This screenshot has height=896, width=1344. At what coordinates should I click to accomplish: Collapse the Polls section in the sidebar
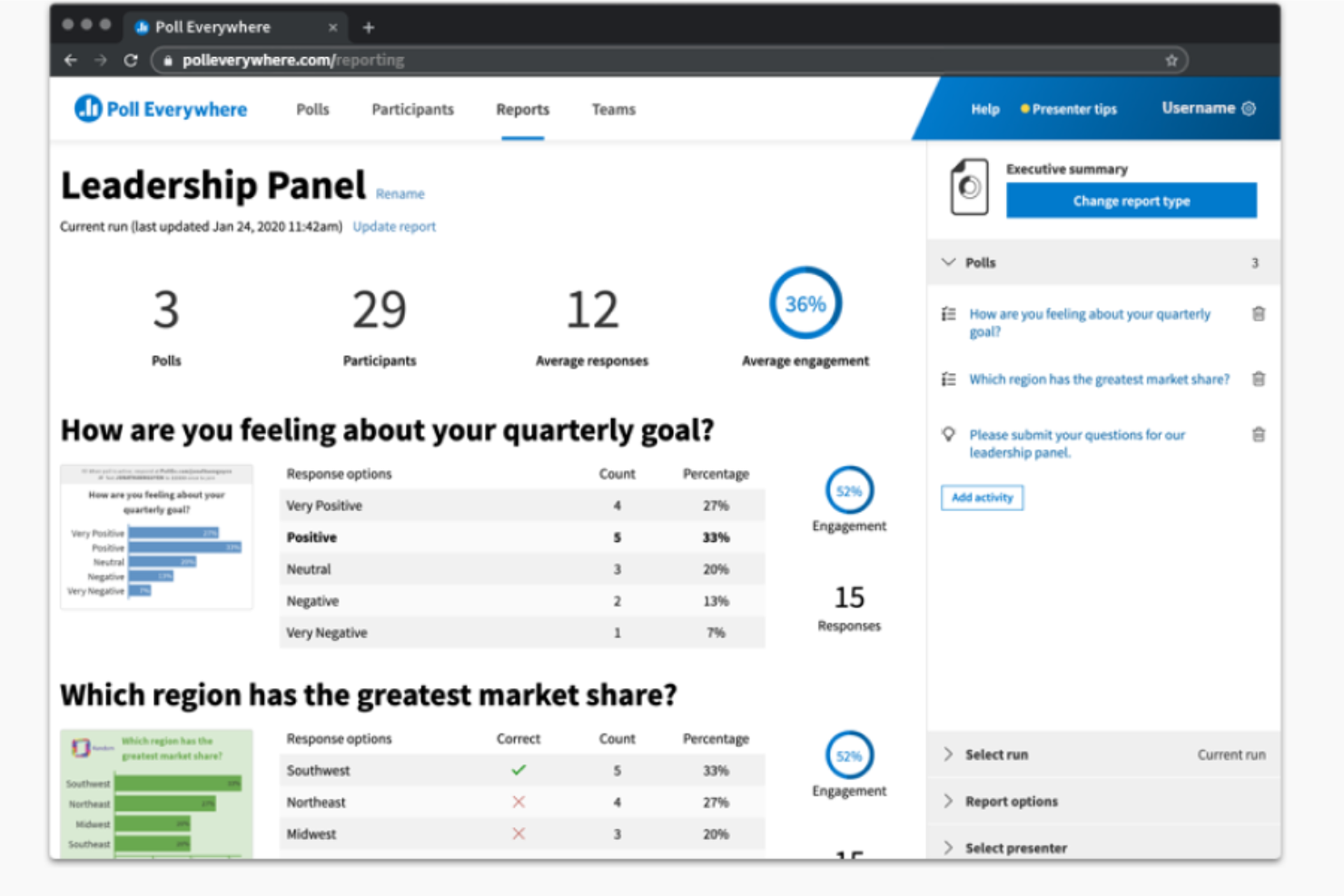pyautogui.click(x=948, y=262)
